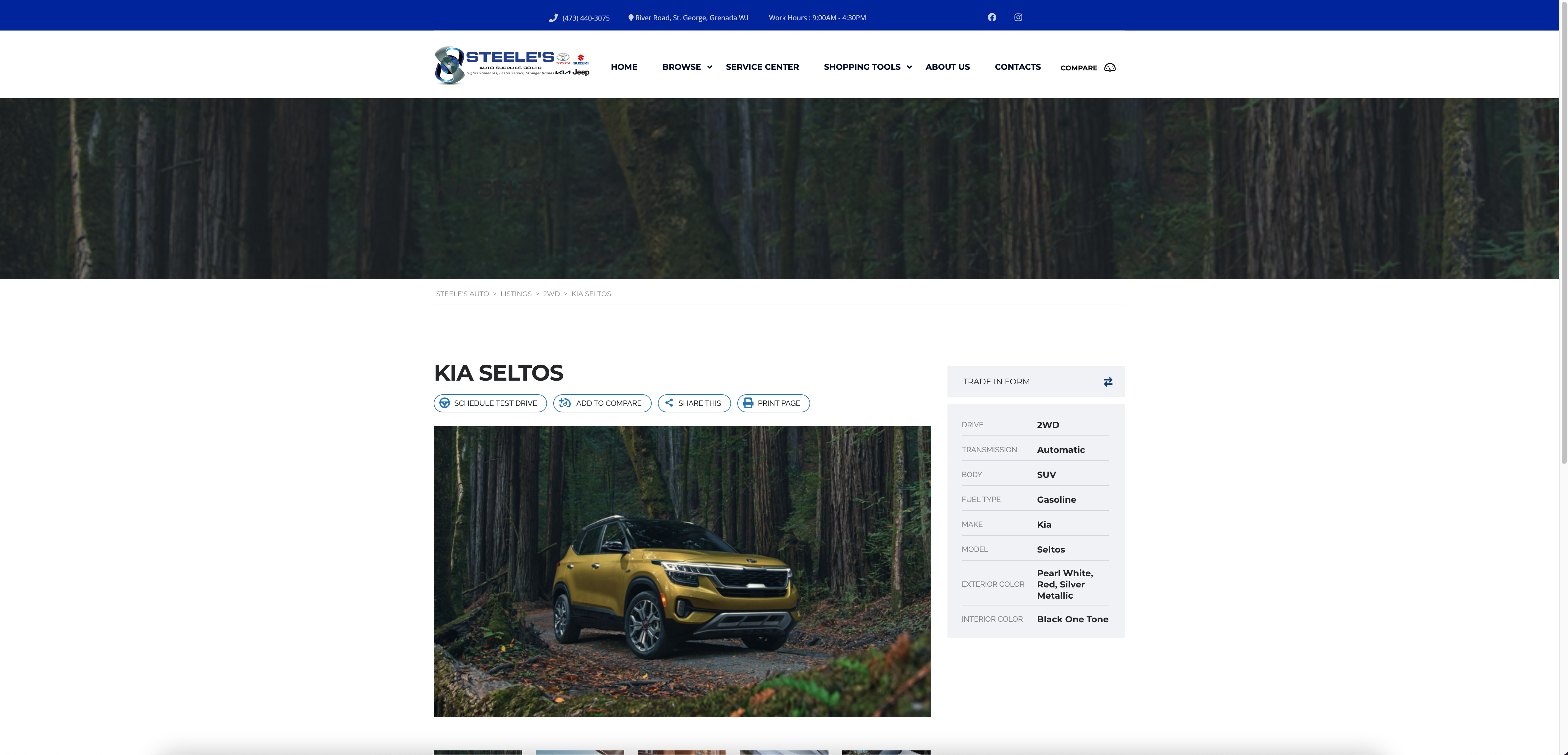
Task: Expand the Browse menu chevron
Action: [709, 67]
